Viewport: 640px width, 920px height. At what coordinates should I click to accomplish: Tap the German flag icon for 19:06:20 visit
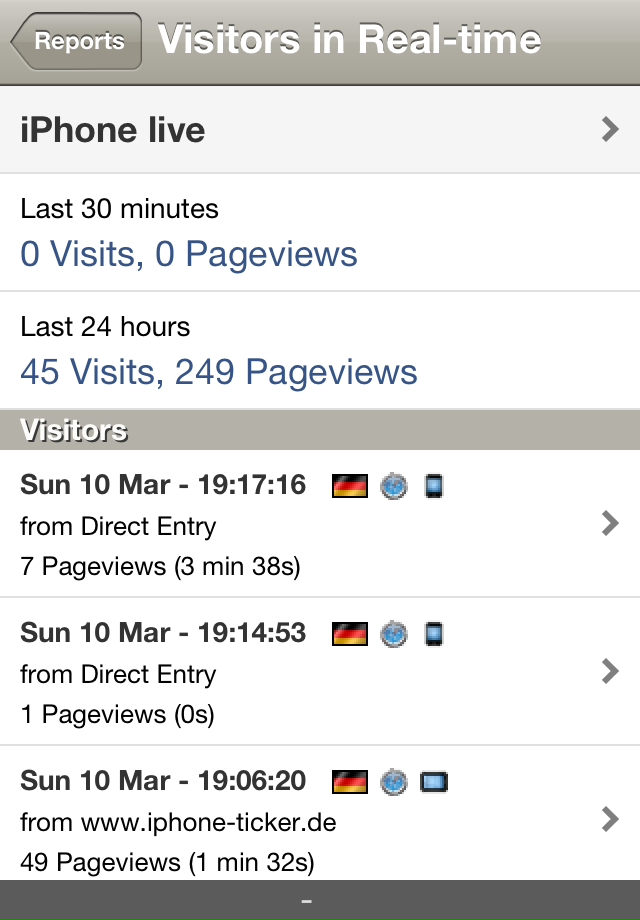pos(350,782)
